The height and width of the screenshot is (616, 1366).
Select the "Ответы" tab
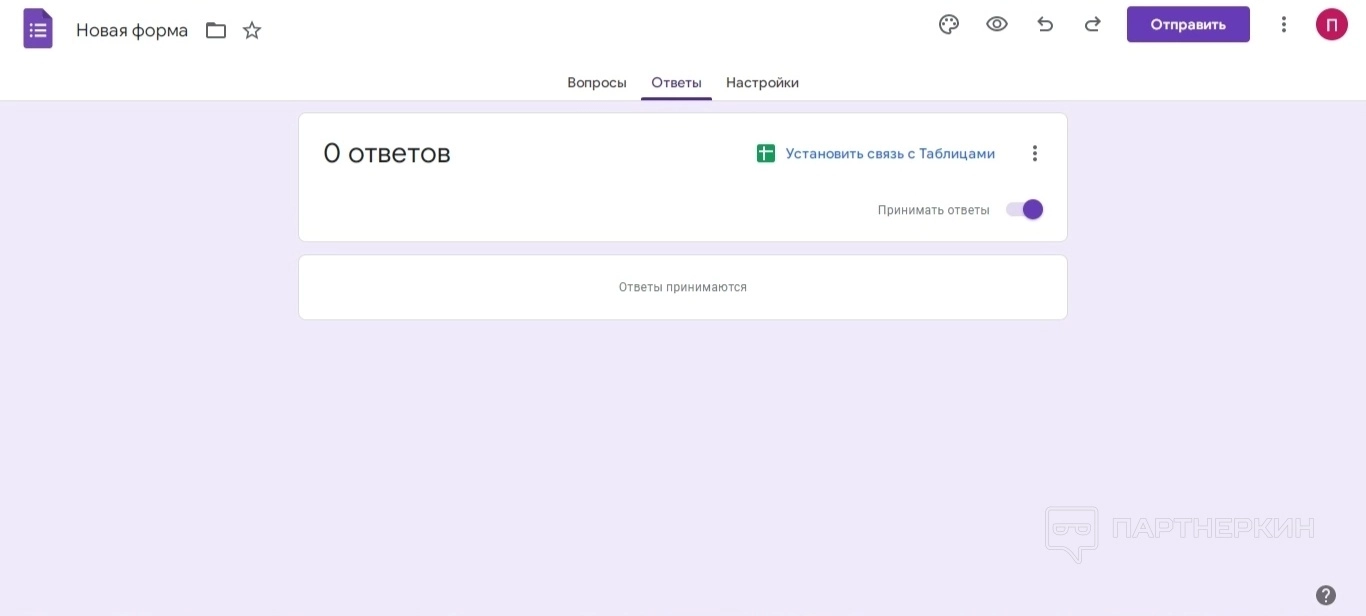coord(676,82)
